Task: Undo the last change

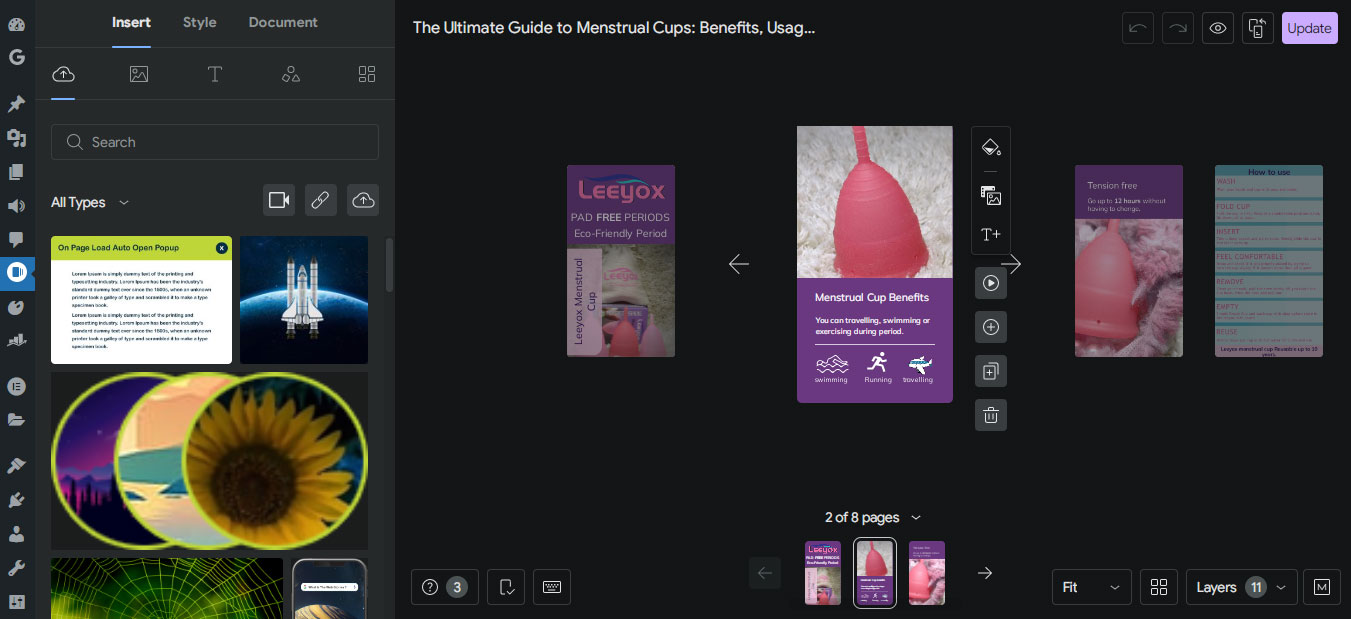Action: (x=1138, y=28)
